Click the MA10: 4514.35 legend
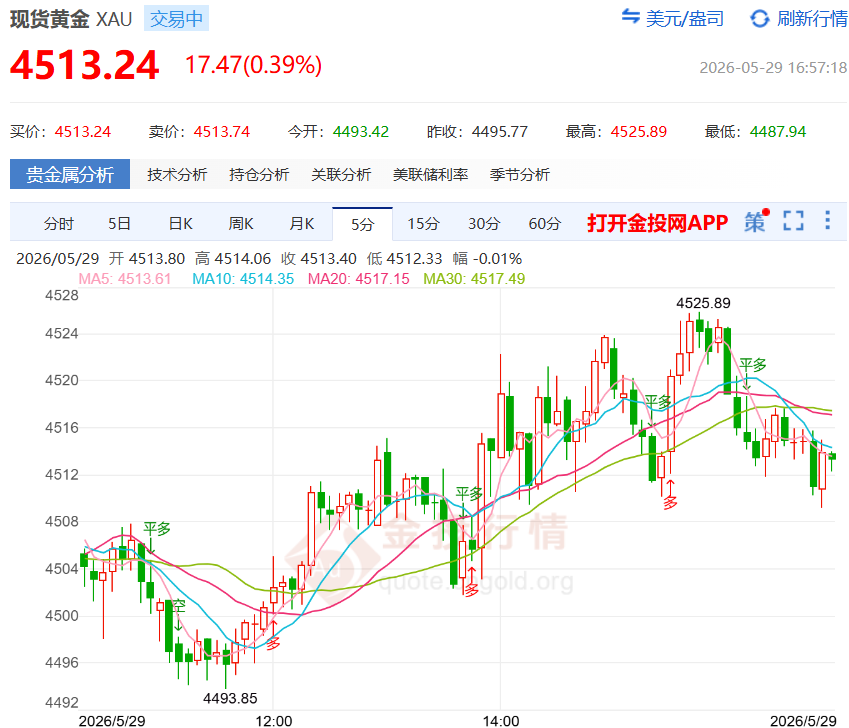This screenshot has height=728, width=849. tap(243, 279)
